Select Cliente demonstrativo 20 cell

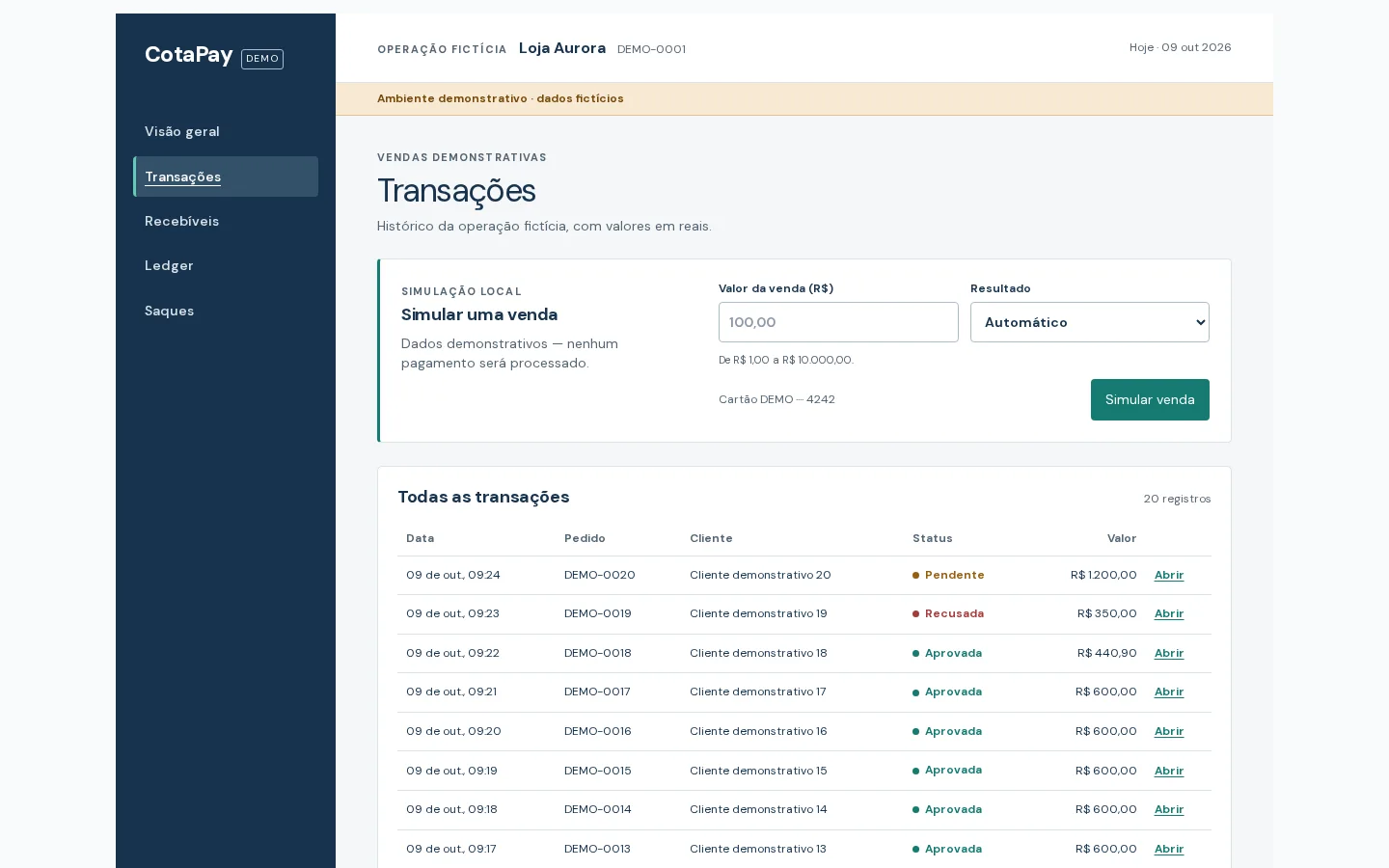tap(760, 575)
